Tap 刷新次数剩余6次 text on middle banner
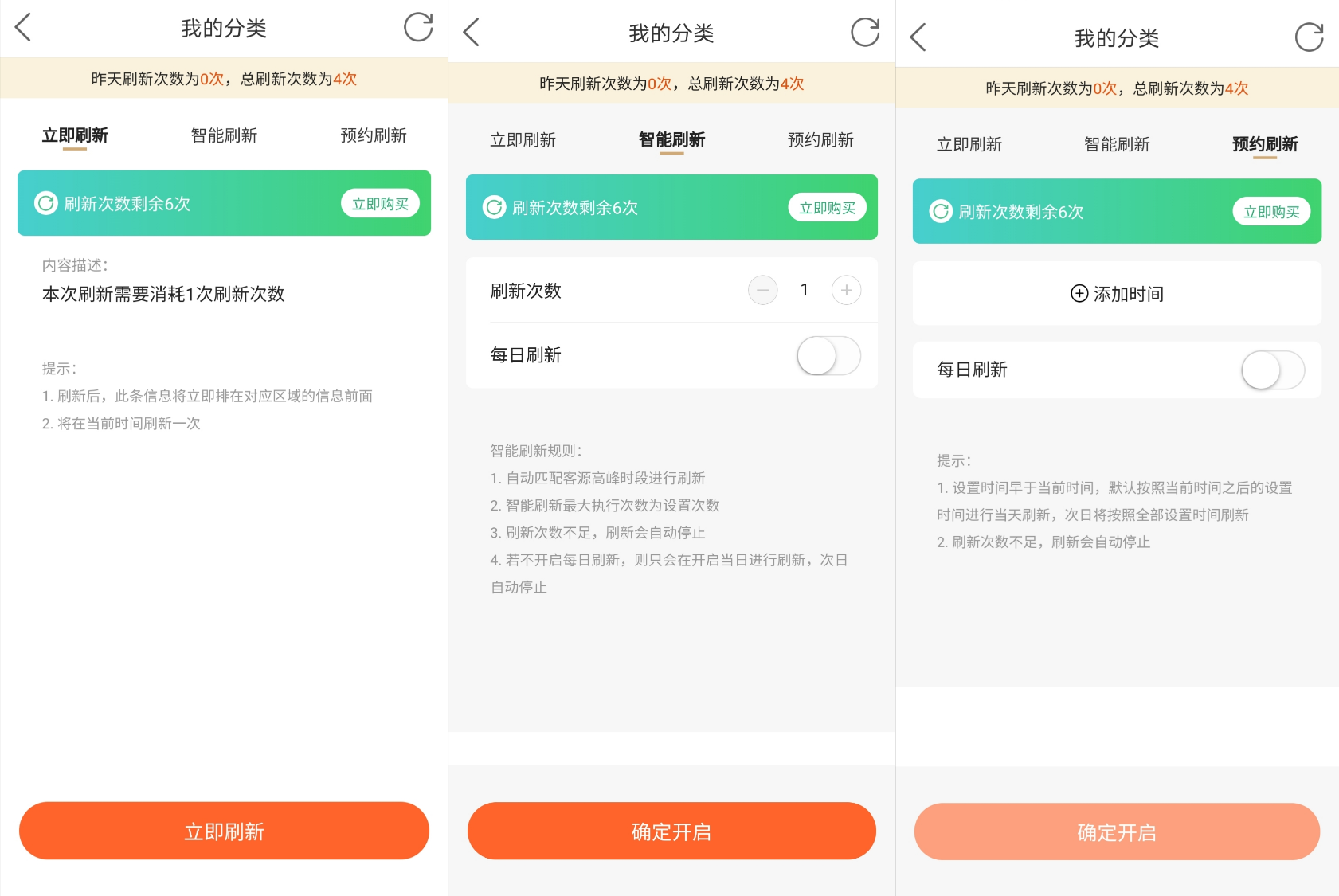The image size is (1339, 896). click(575, 208)
